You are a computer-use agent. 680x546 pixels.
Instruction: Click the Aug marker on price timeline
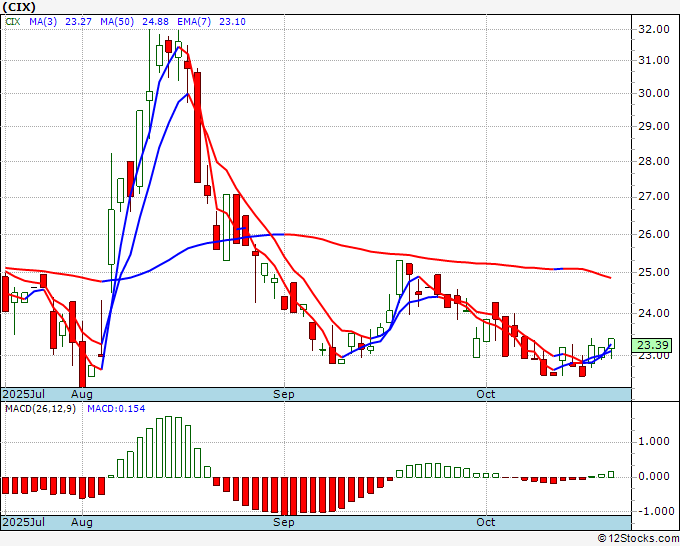83,394
